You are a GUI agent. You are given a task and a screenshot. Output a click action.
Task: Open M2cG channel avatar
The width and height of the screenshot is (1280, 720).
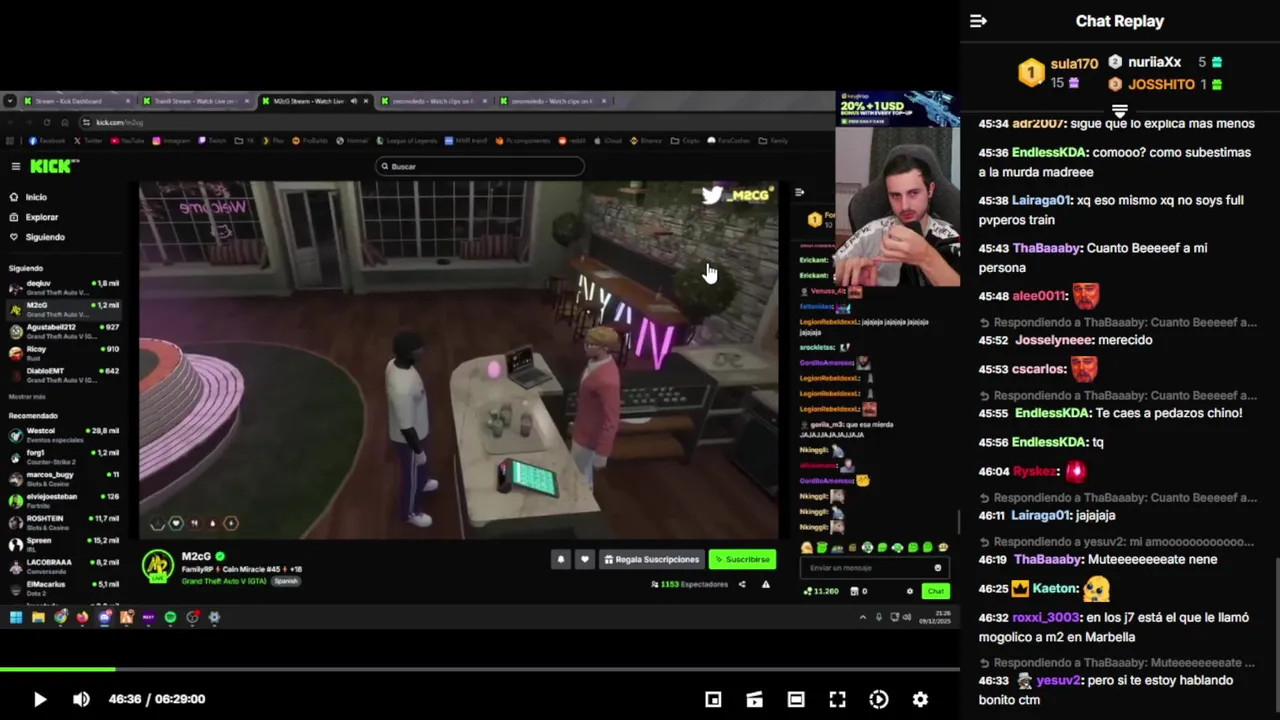[x=158, y=566]
